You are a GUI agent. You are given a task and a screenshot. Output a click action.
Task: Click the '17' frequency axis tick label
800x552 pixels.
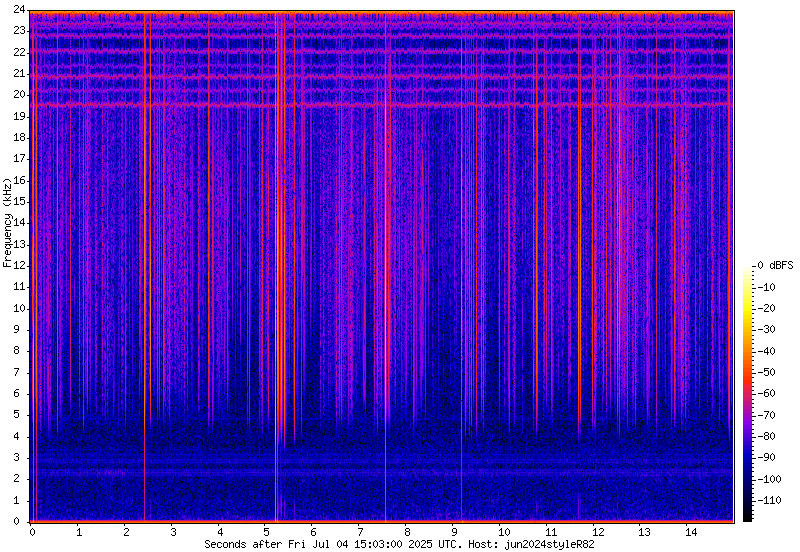tap(19, 159)
